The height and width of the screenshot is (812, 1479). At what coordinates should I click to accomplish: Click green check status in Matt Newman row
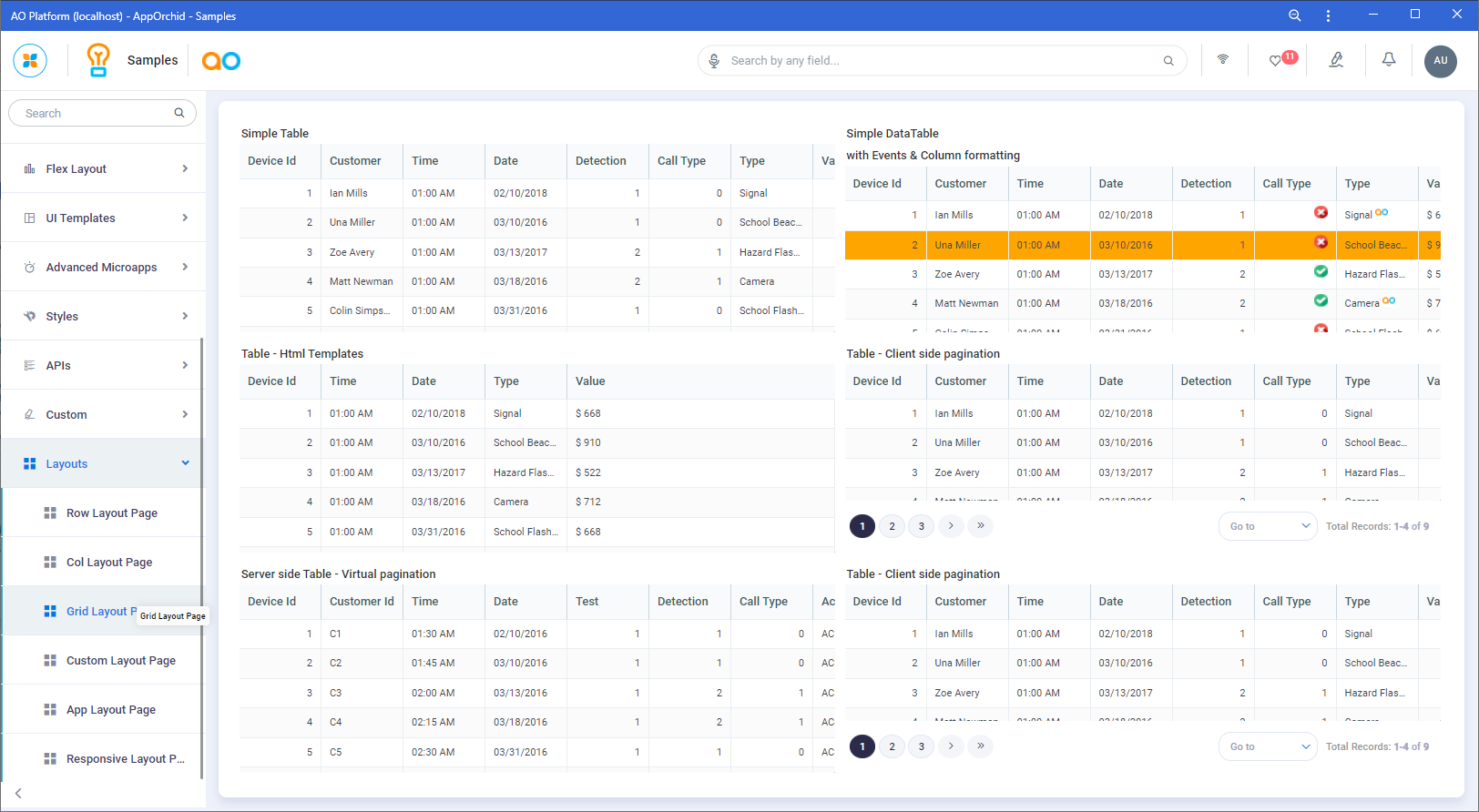click(x=1321, y=301)
